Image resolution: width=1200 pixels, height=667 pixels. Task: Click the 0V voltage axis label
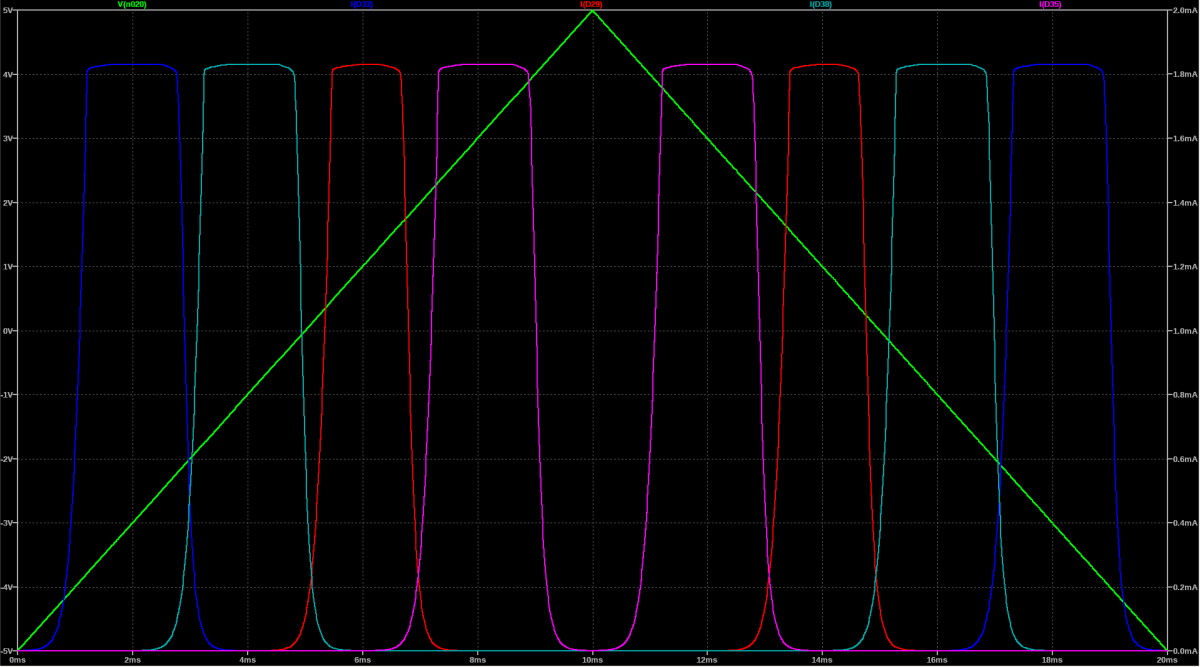[x=7, y=330]
